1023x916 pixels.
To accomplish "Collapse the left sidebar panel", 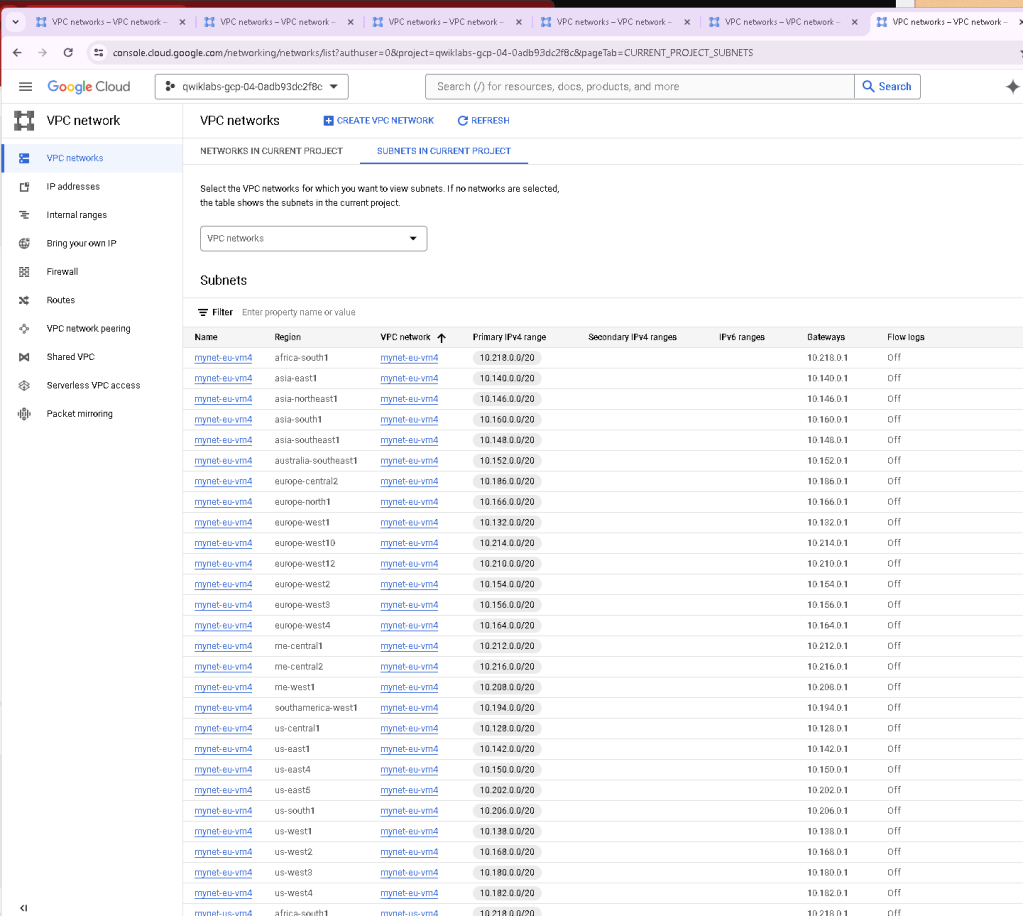I will [x=23, y=908].
